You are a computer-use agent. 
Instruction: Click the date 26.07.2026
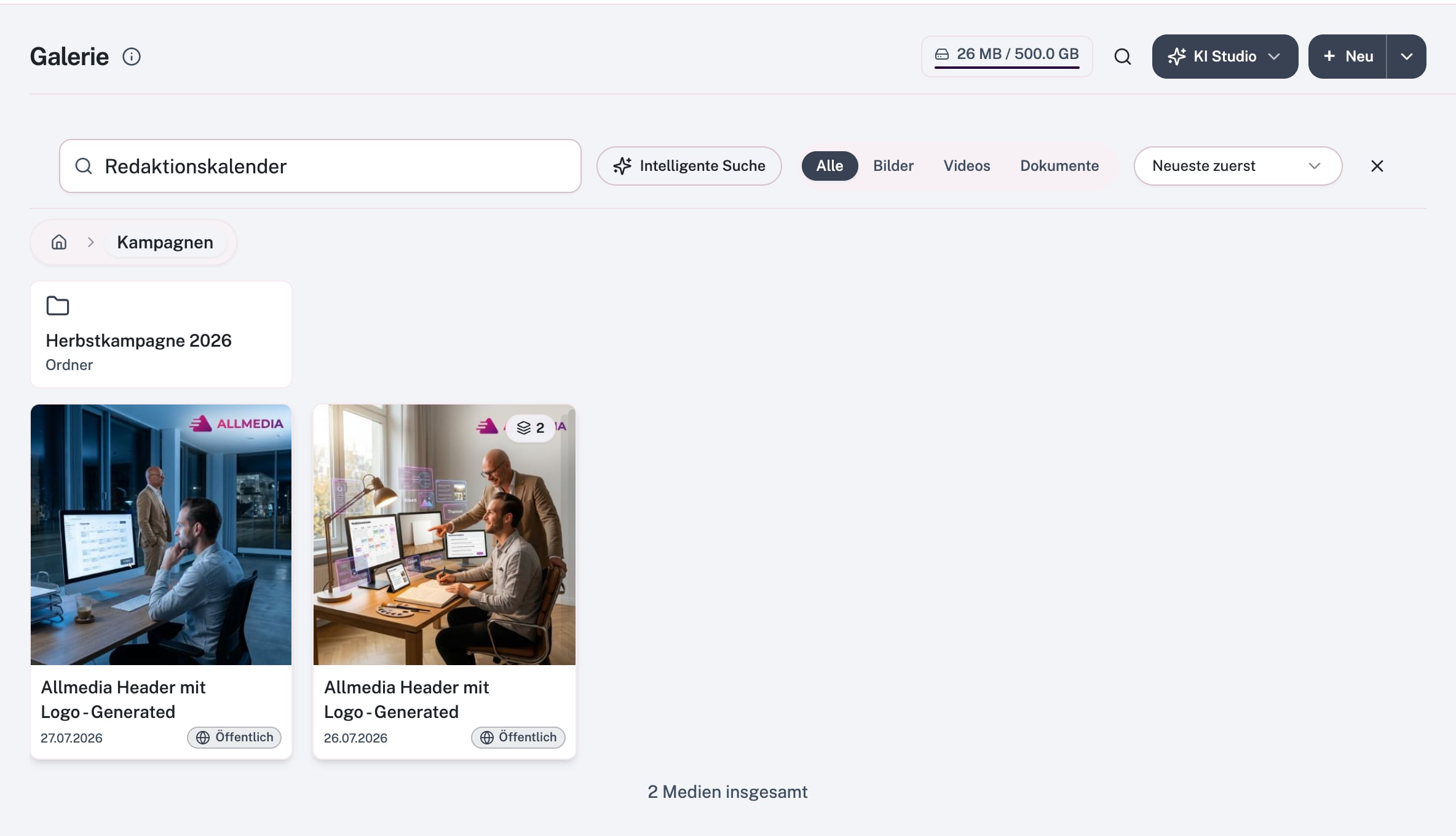coord(355,738)
